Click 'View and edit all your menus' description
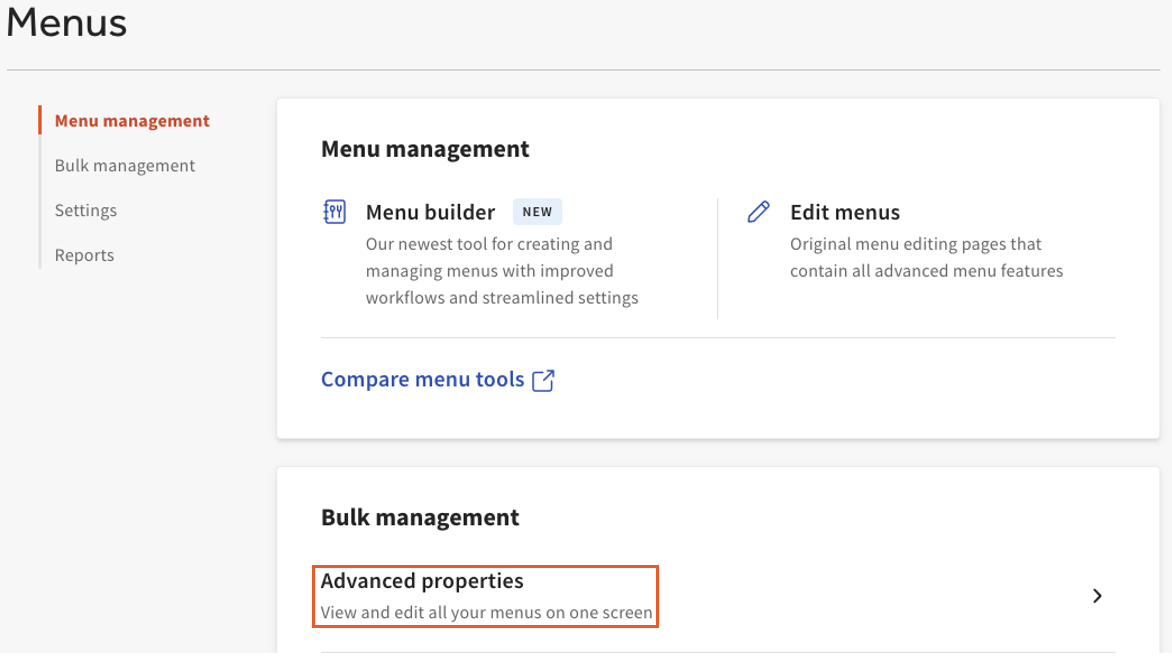1172x658 pixels. click(x=486, y=612)
